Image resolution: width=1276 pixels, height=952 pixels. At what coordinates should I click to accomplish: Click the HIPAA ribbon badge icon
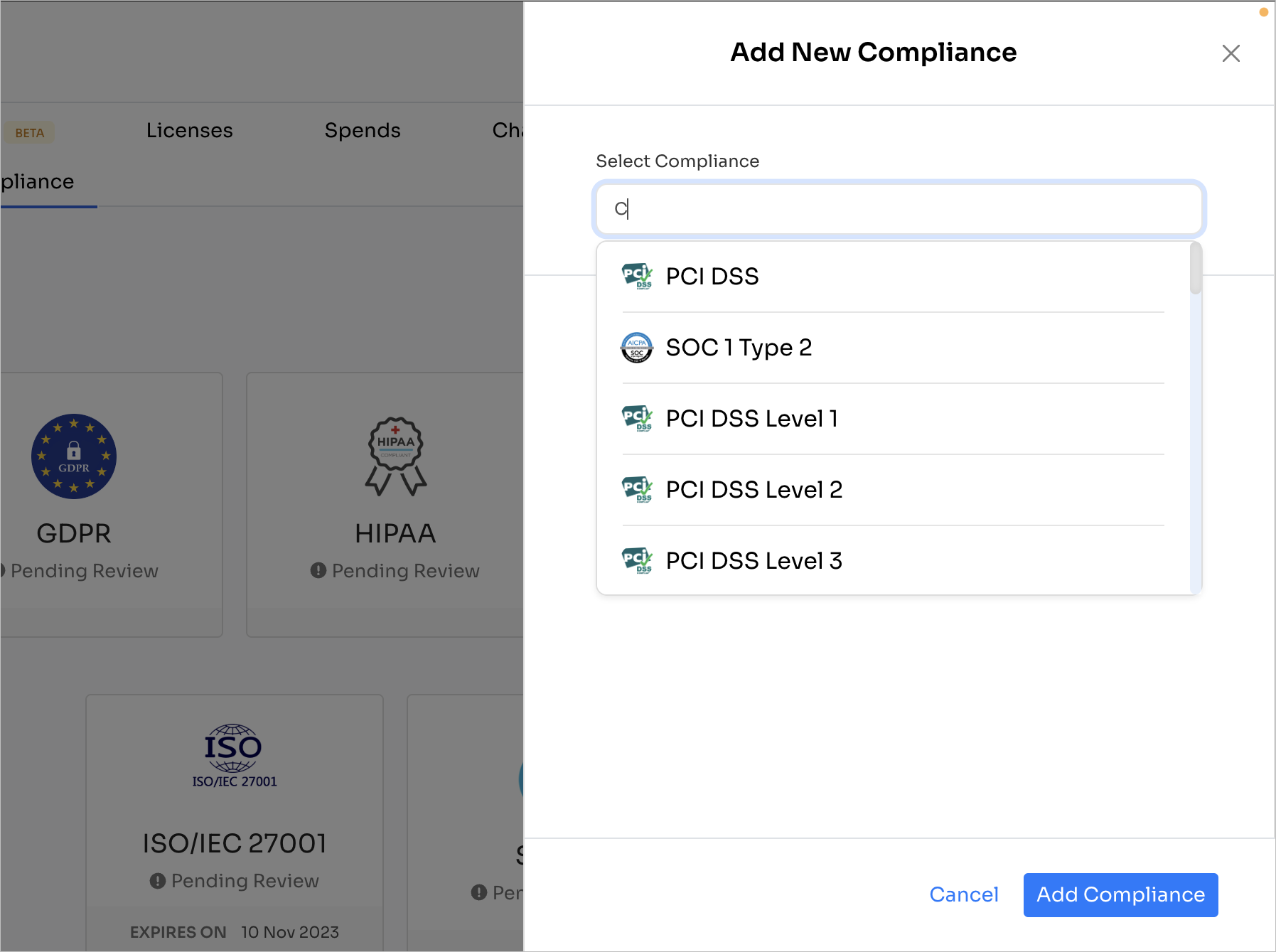click(x=396, y=456)
